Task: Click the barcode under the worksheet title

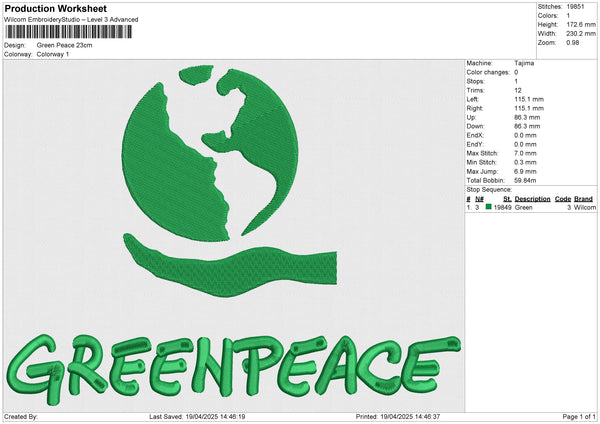Action: [x=67, y=32]
